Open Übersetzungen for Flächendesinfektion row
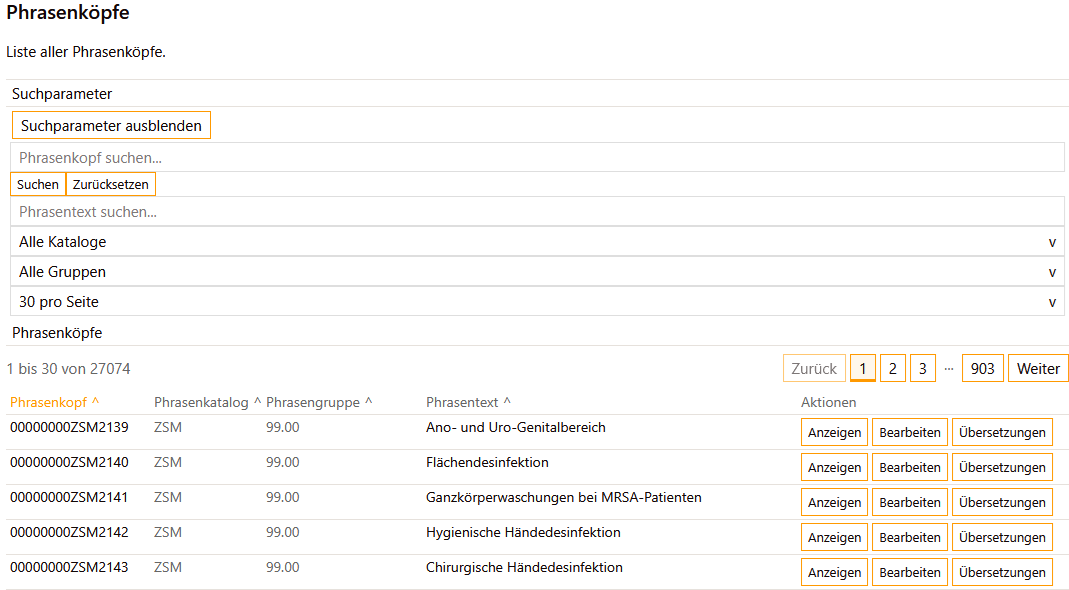1069x590 pixels. 1002,467
